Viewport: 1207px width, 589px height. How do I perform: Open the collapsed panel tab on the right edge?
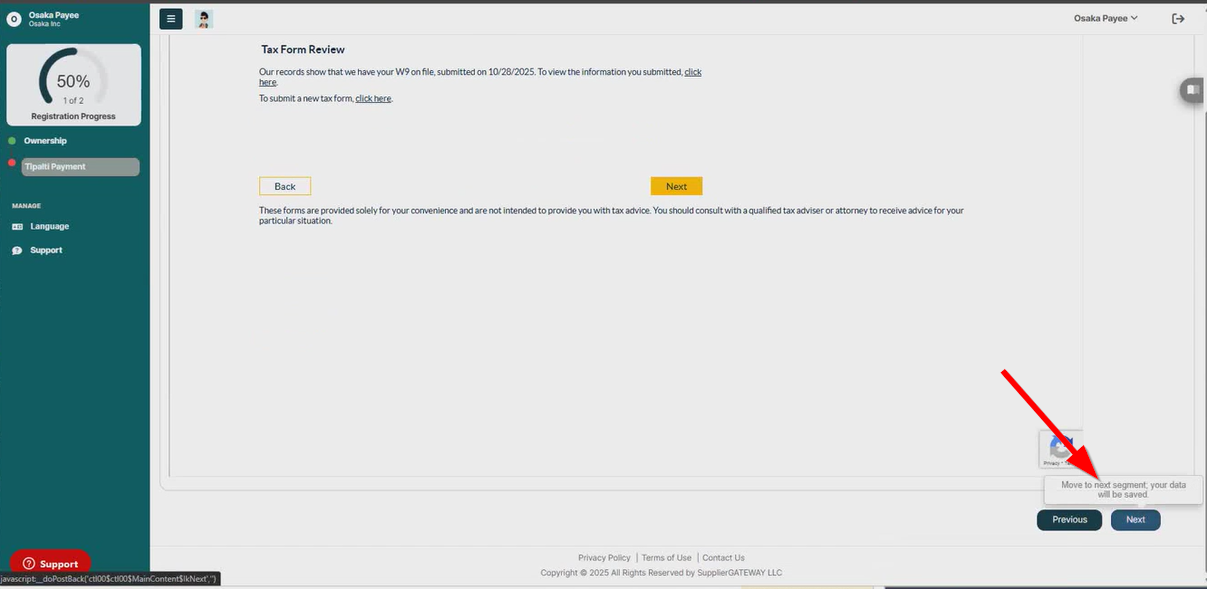click(1191, 90)
